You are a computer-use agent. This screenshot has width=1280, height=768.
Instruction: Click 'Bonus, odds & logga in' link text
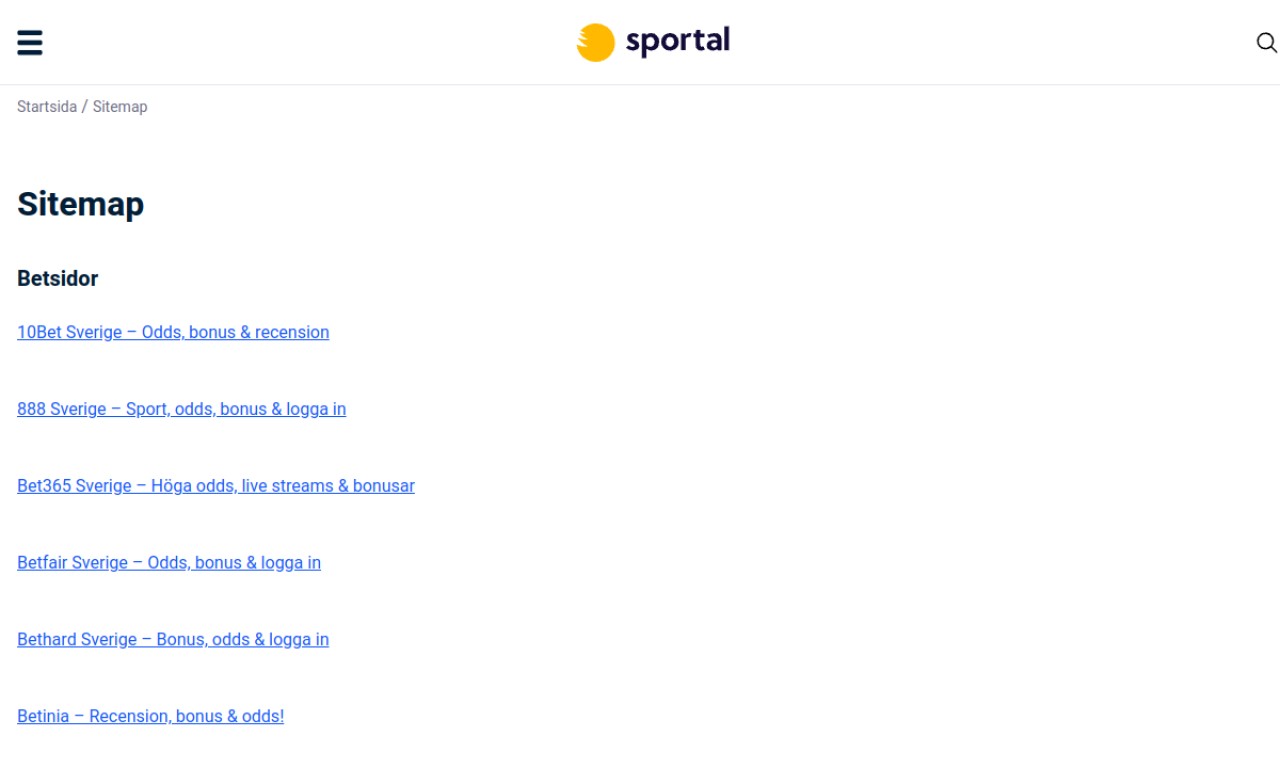pos(242,640)
